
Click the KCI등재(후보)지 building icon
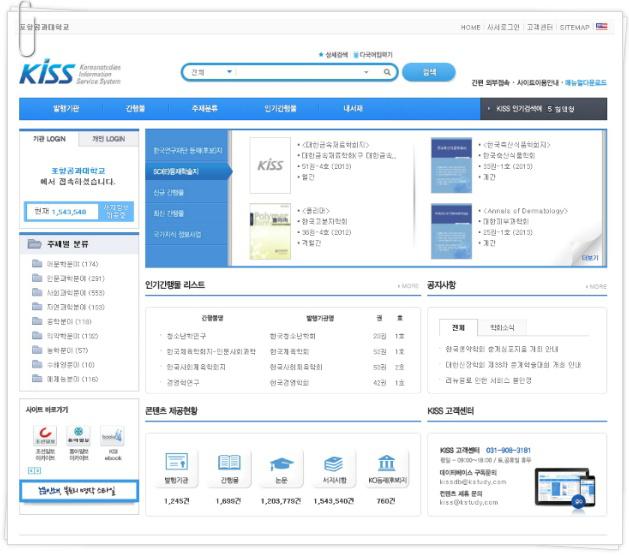(x=387, y=463)
